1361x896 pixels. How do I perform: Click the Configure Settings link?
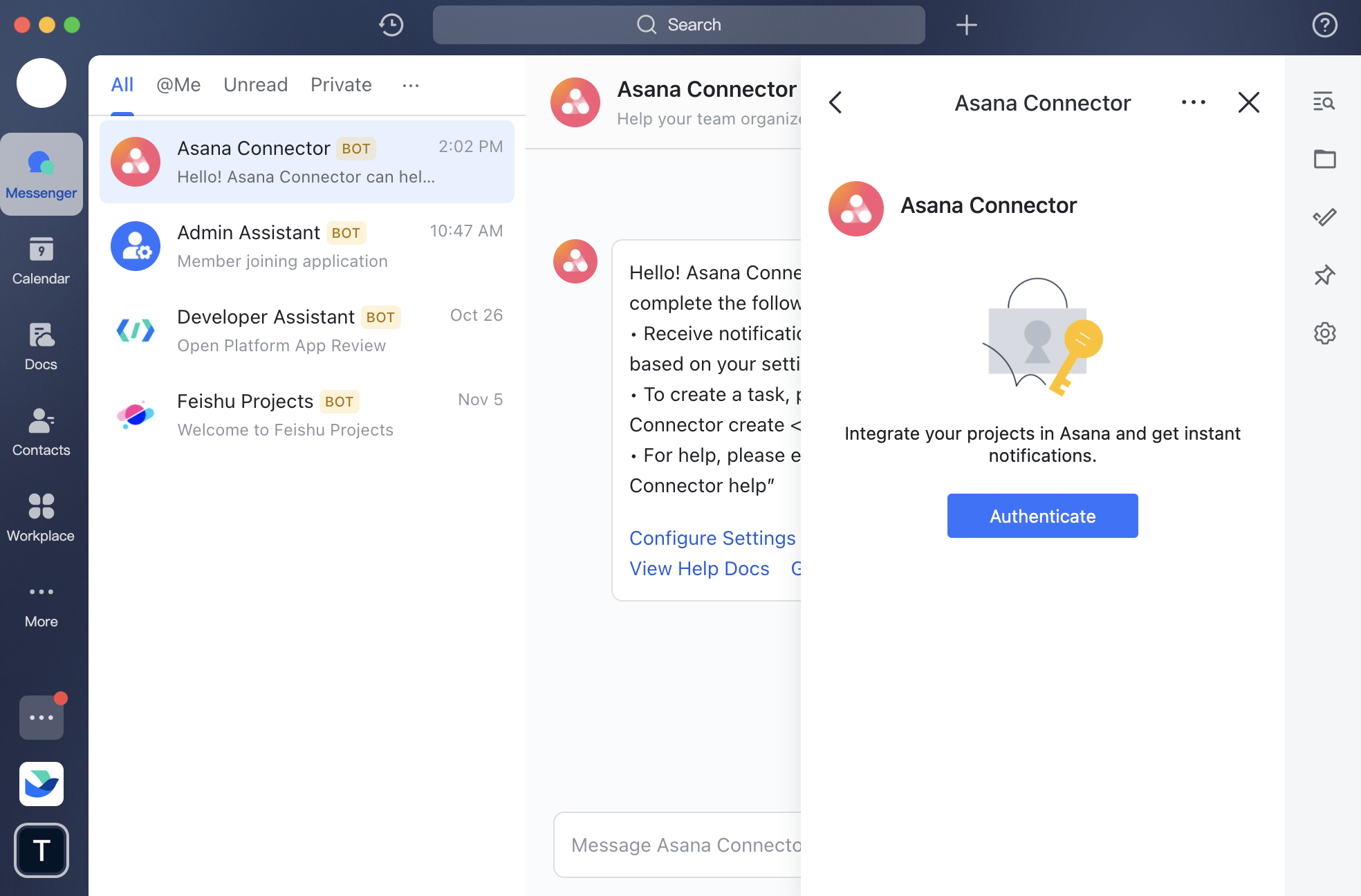(x=712, y=538)
